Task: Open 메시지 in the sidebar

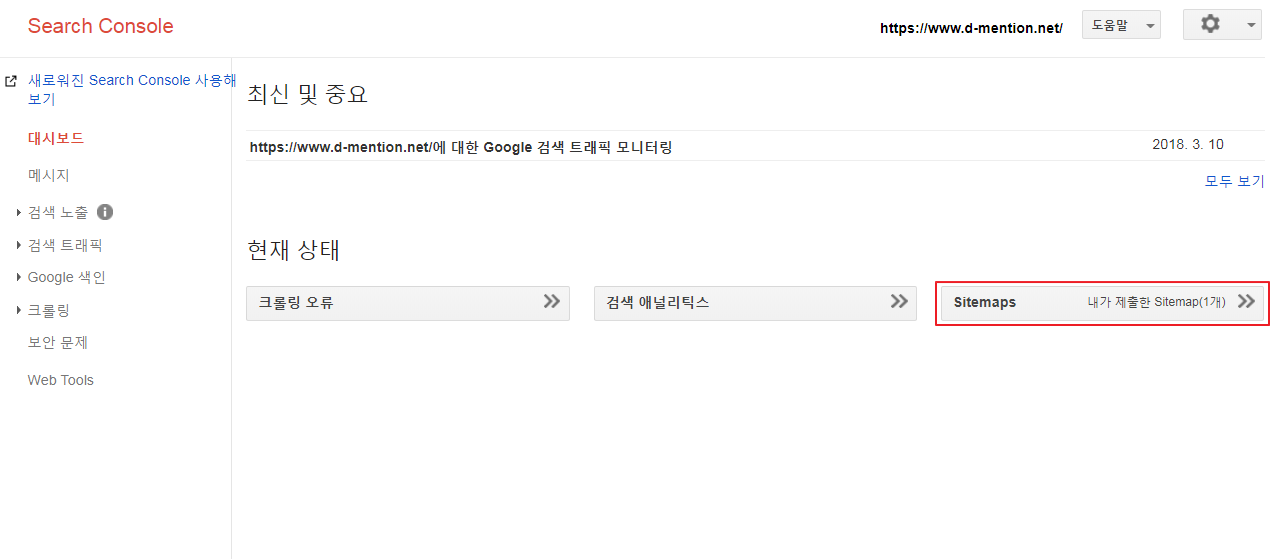Action: click(49, 175)
